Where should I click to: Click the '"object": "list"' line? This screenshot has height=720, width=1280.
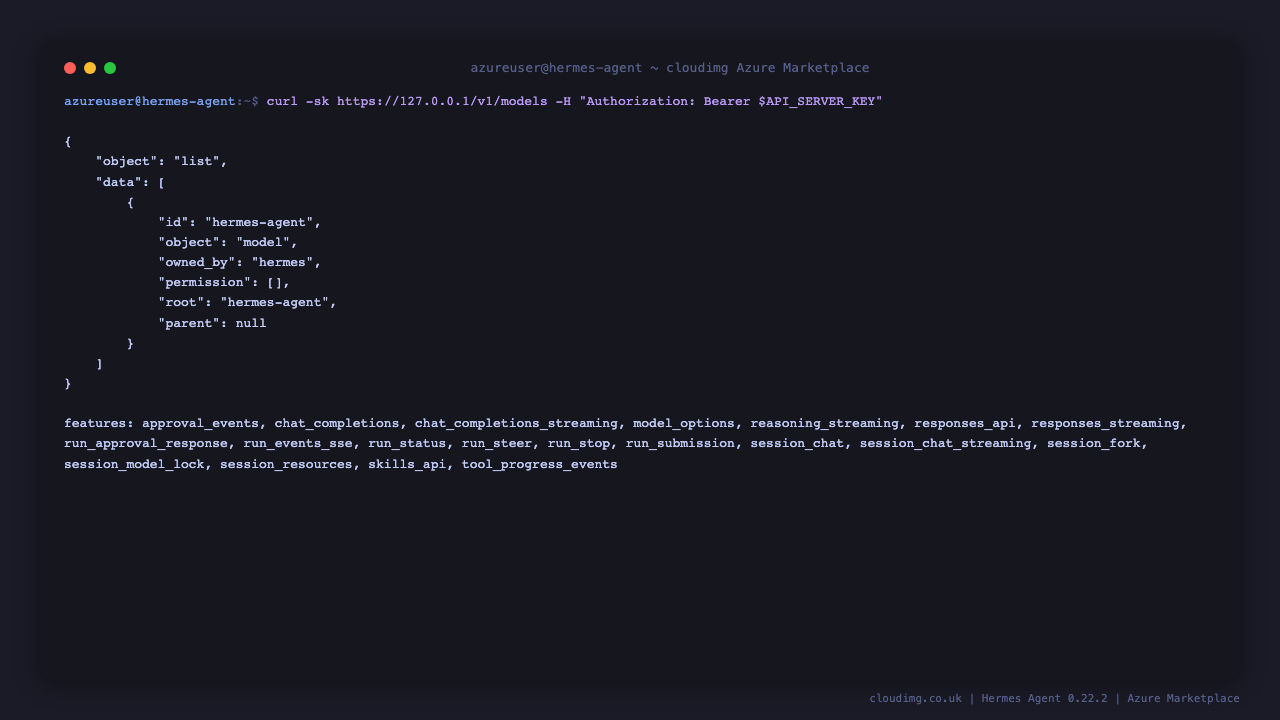tap(161, 161)
